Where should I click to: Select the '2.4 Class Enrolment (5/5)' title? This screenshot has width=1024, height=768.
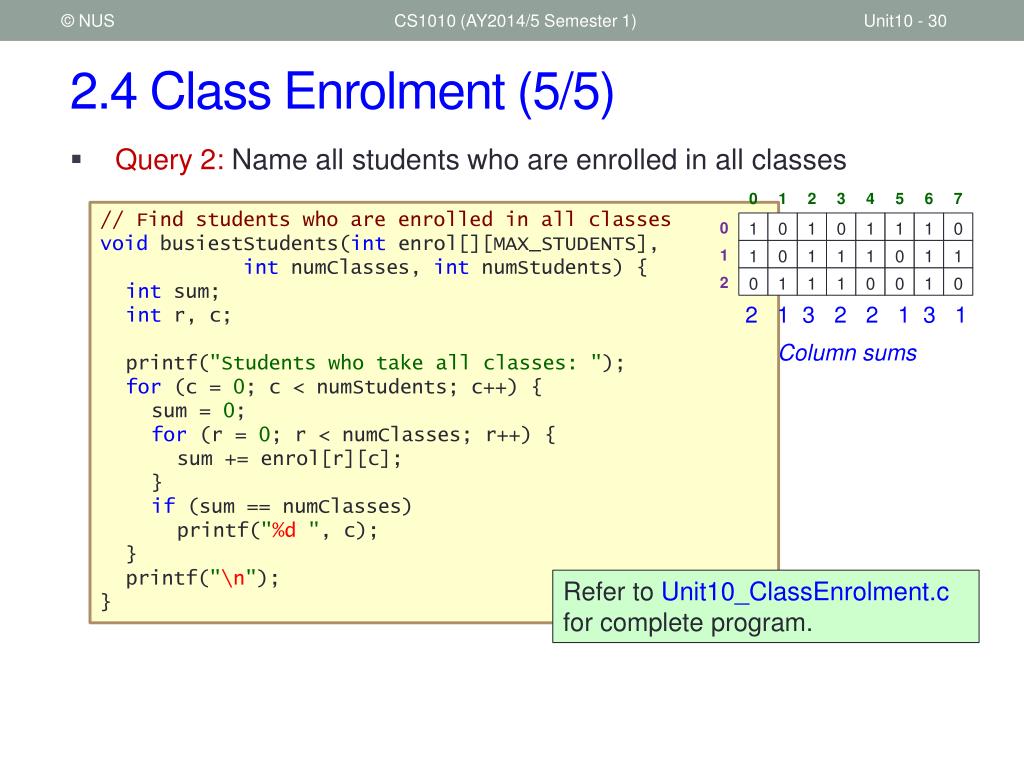[342, 91]
